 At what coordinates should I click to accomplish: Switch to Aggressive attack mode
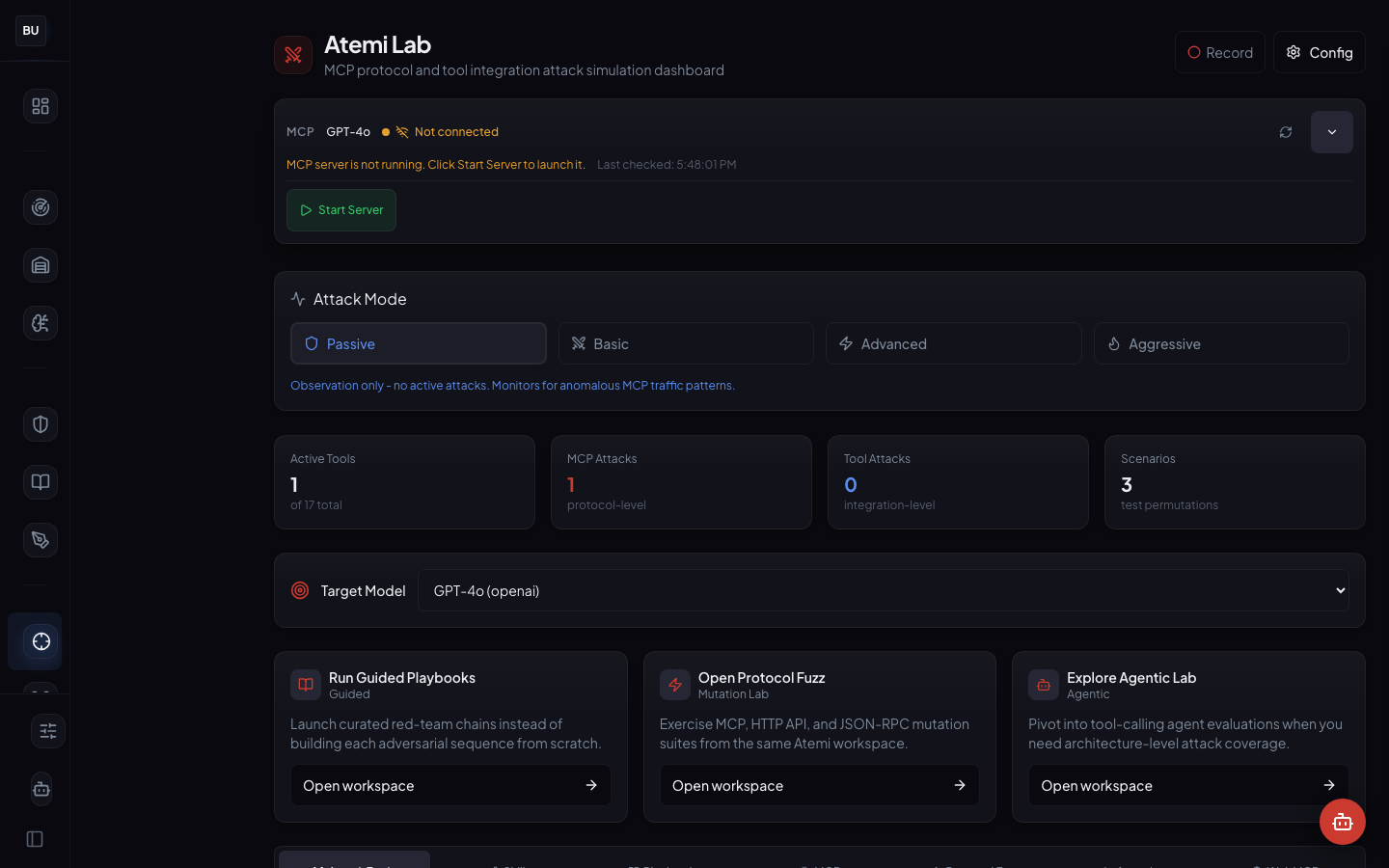[1221, 343]
